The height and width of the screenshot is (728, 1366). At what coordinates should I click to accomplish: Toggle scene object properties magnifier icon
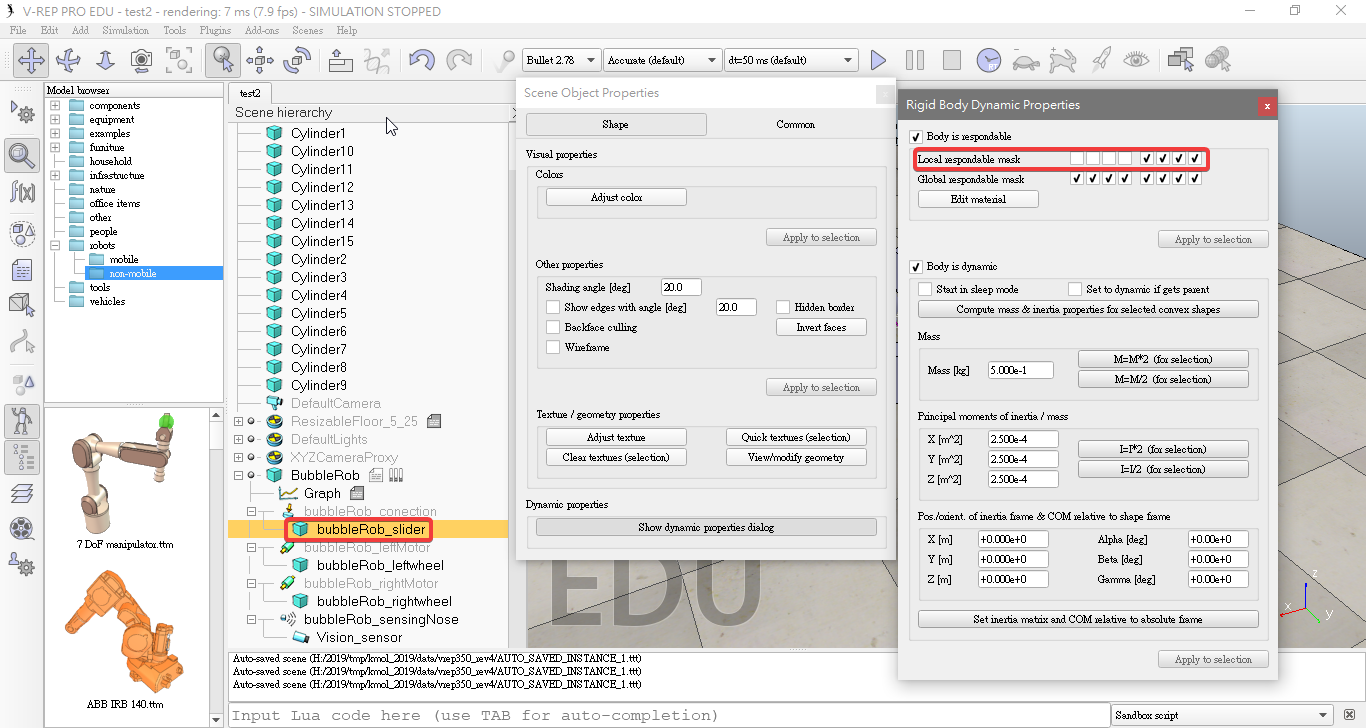coord(22,154)
